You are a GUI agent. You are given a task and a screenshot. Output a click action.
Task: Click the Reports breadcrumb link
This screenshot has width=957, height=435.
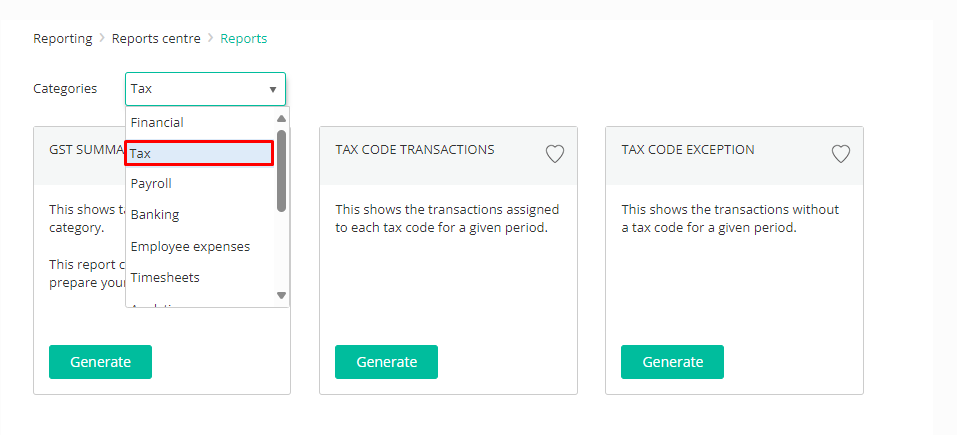point(244,38)
